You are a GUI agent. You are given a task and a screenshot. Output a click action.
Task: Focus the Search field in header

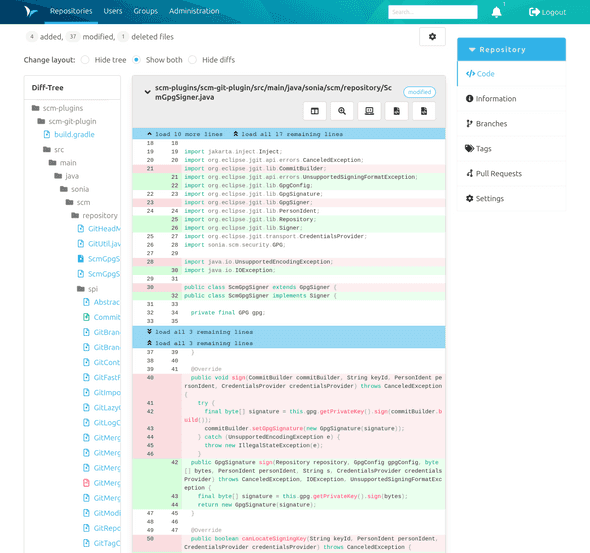[x=433, y=12]
